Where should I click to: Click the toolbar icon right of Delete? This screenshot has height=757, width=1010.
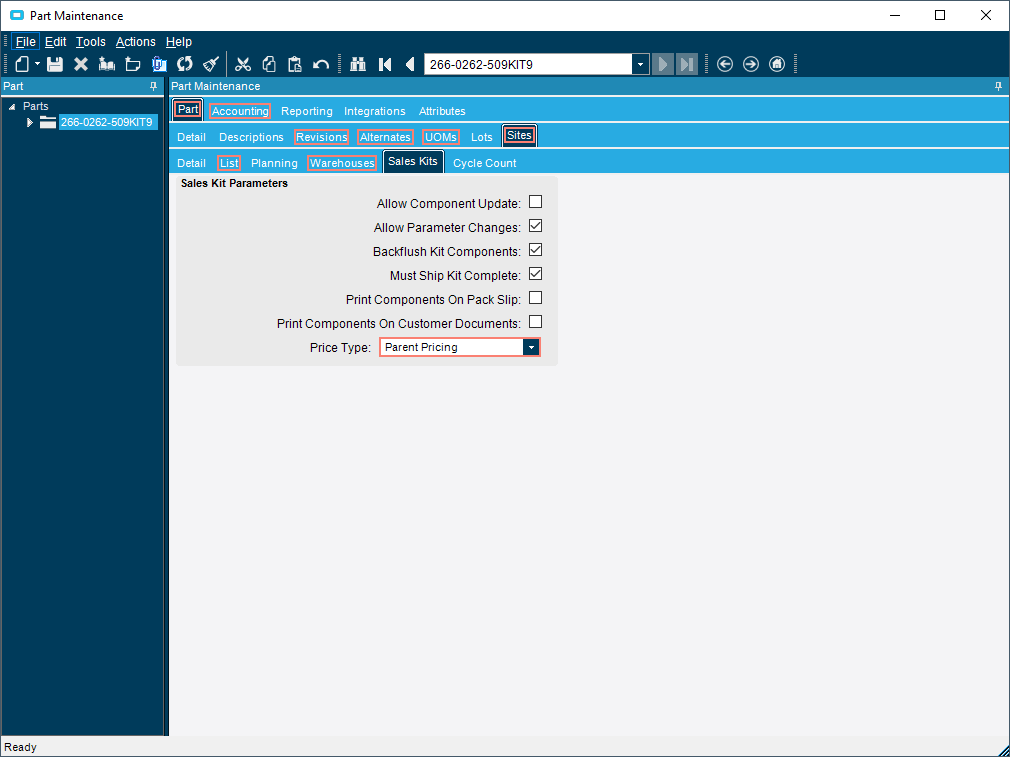tap(107, 64)
